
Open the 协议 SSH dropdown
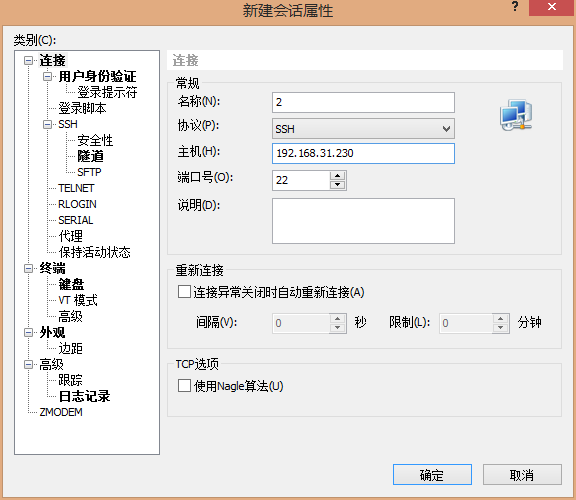[363, 129]
